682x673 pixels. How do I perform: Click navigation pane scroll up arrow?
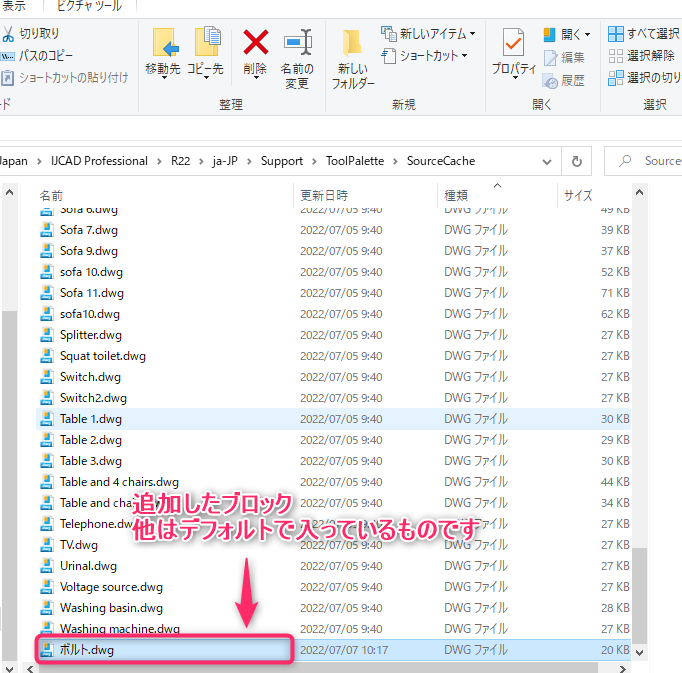[10, 192]
